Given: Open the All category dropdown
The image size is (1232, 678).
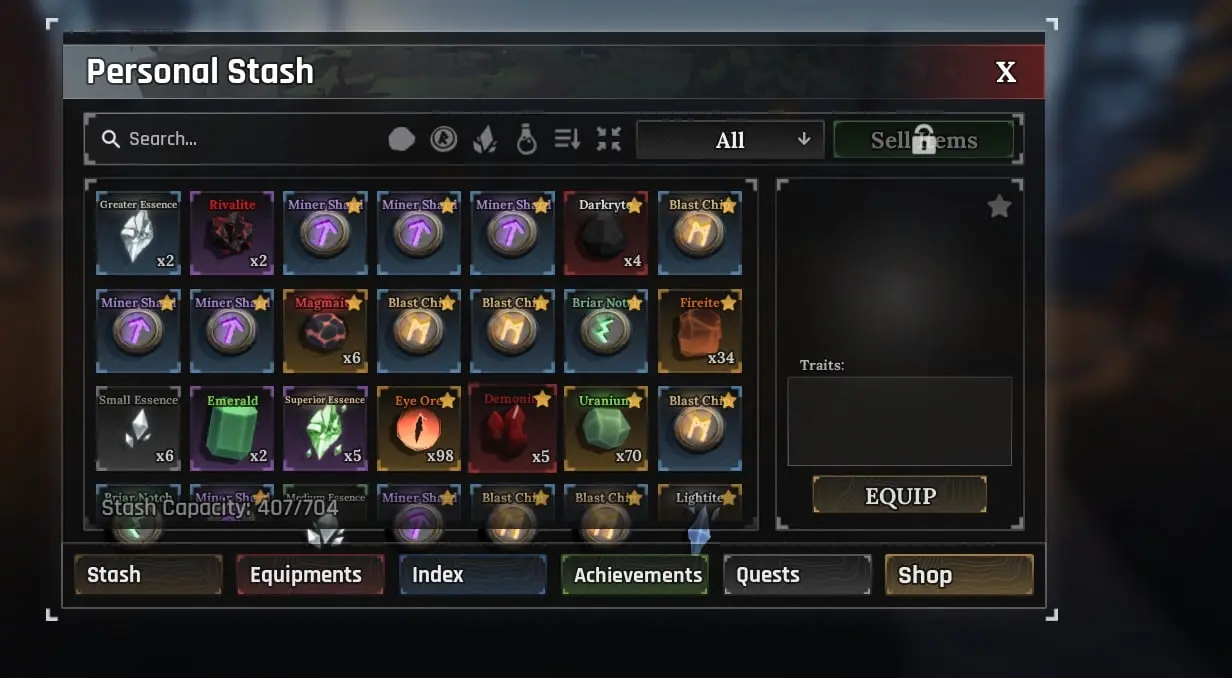Looking at the screenshot, I should pyautogui.click(x=730, y=140).
